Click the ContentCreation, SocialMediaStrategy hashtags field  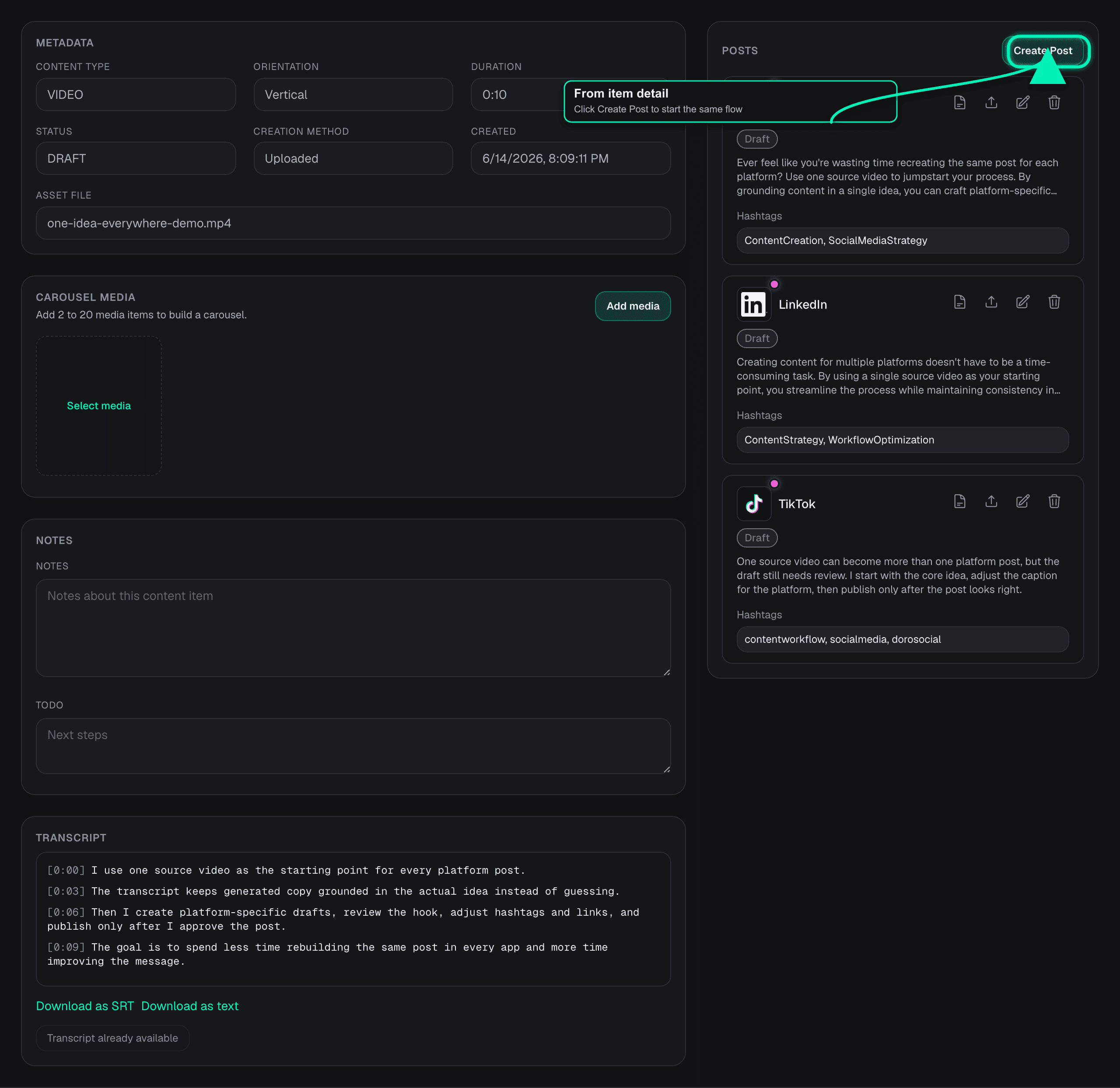(x=902, y=241)
